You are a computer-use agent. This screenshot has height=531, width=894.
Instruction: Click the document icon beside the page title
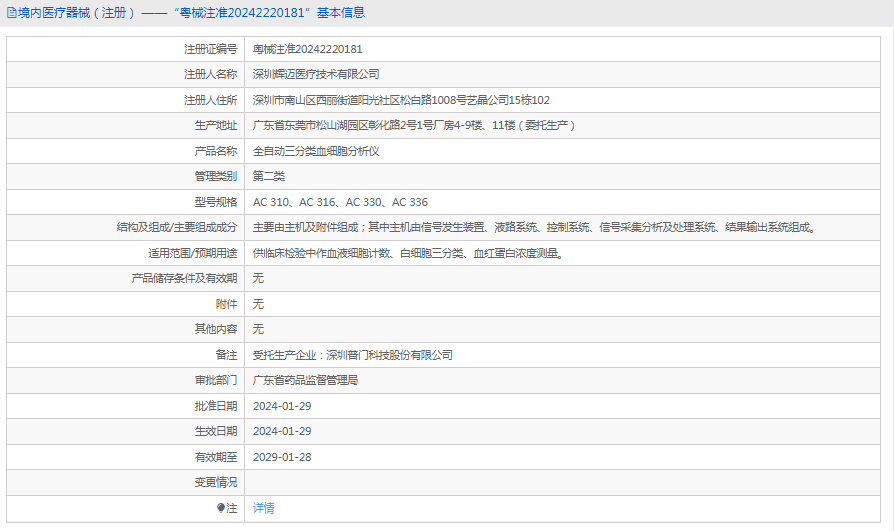[x=11, y=13]
